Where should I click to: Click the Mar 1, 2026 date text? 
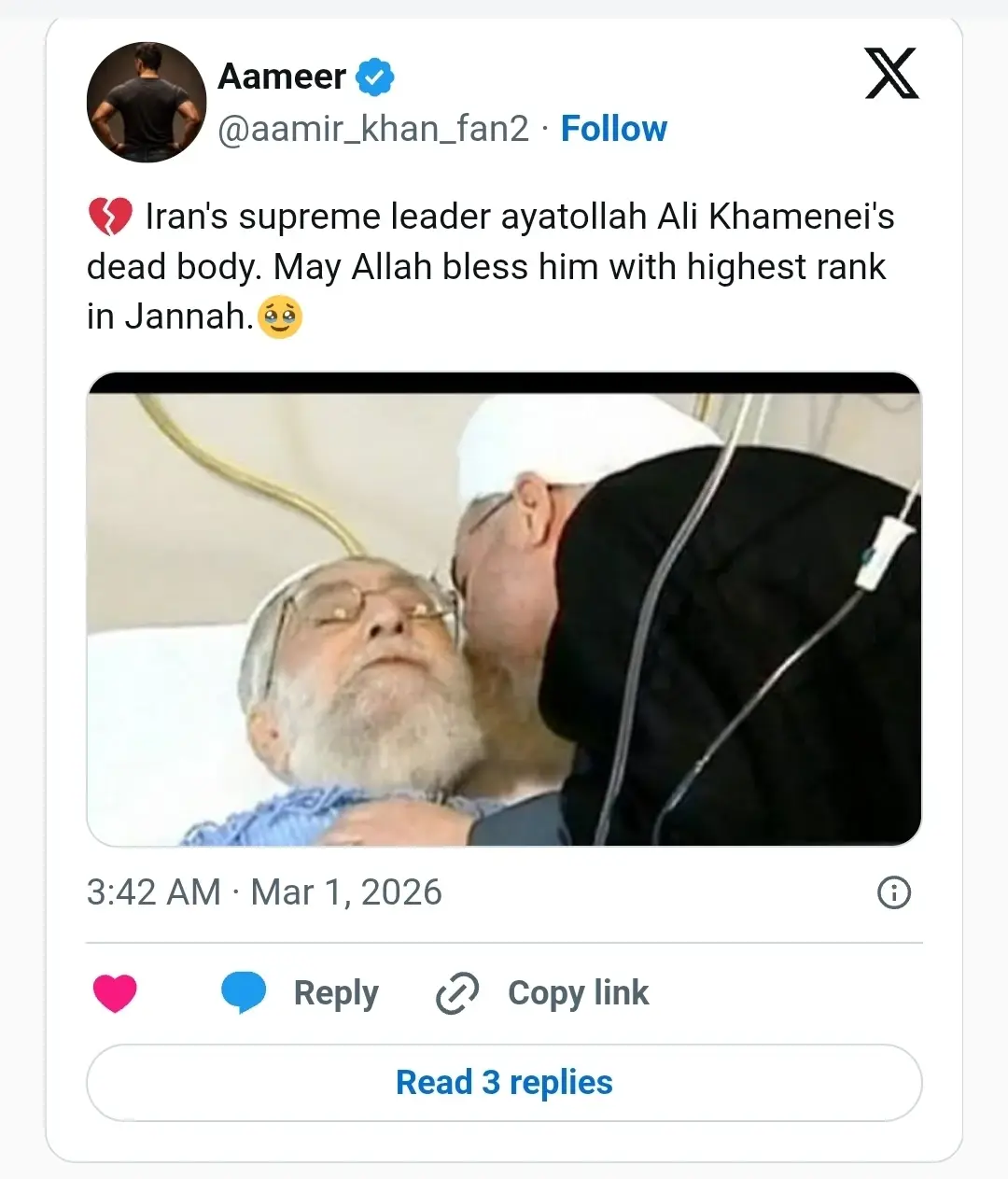[x=346, y=892]
